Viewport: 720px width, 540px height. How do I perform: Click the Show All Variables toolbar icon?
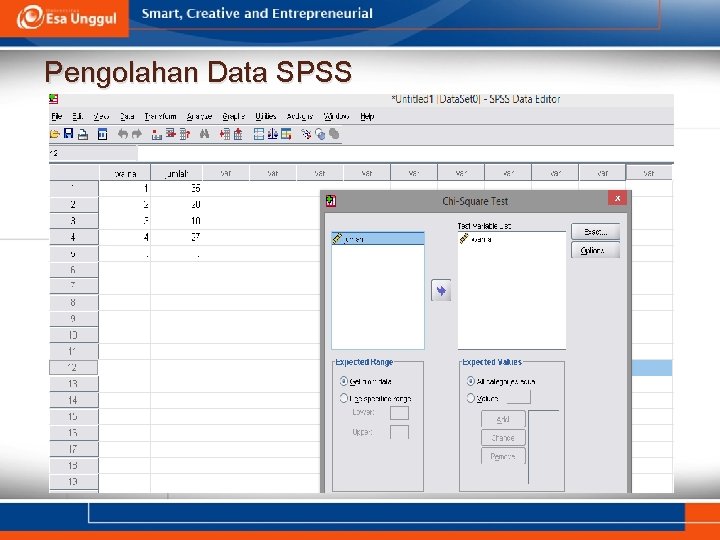pos(334,134)
